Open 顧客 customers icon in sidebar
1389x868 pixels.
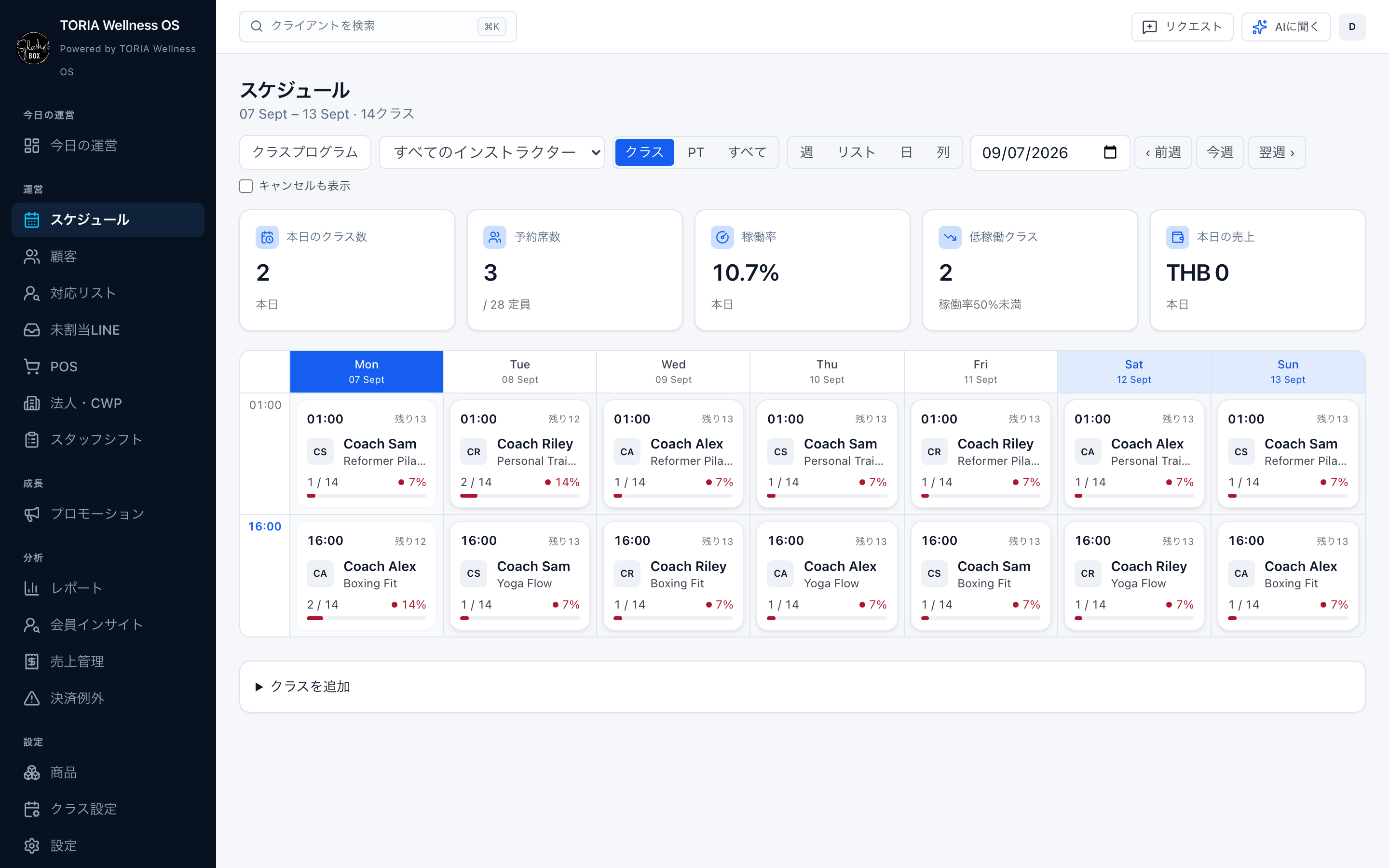pos(31,257)
